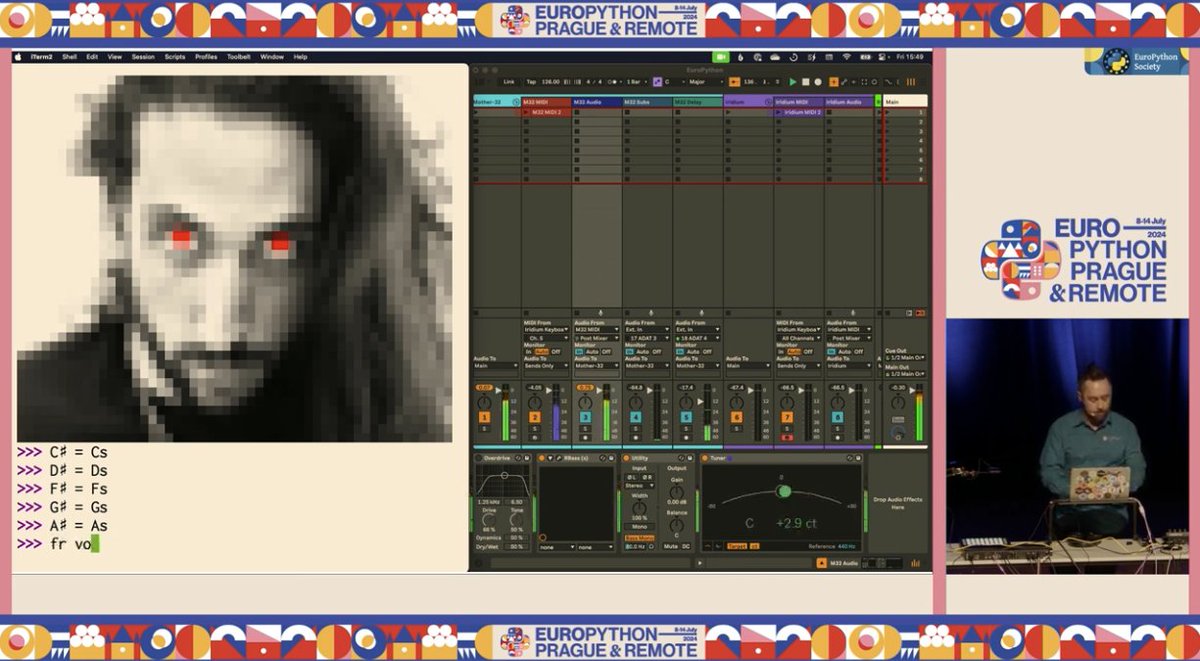Image resolution: width=1200 pixels, height=661 pixels.
Task: Open M32 MIDI track's MIDI From dropdown
Action: pos(547,329)
